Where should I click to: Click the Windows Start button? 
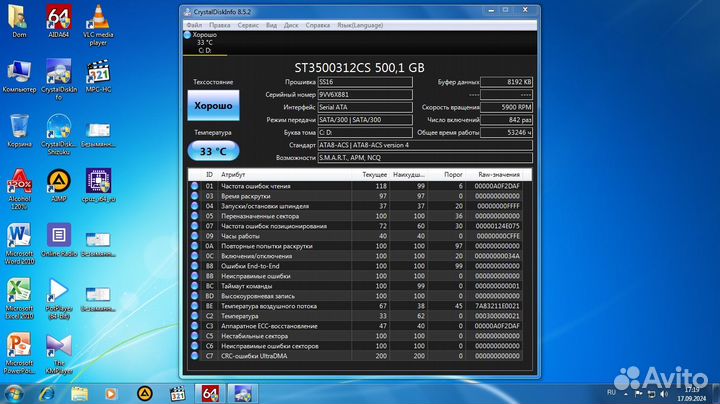click(13, 393)
